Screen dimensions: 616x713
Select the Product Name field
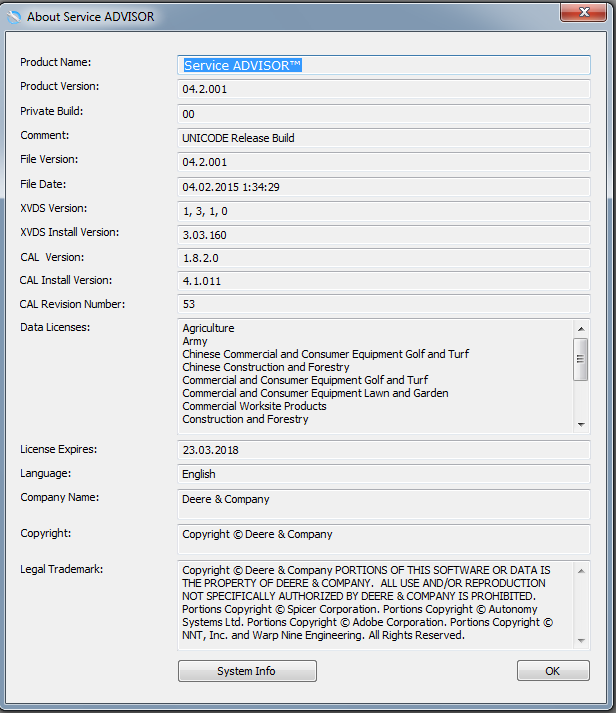point(384,65)
